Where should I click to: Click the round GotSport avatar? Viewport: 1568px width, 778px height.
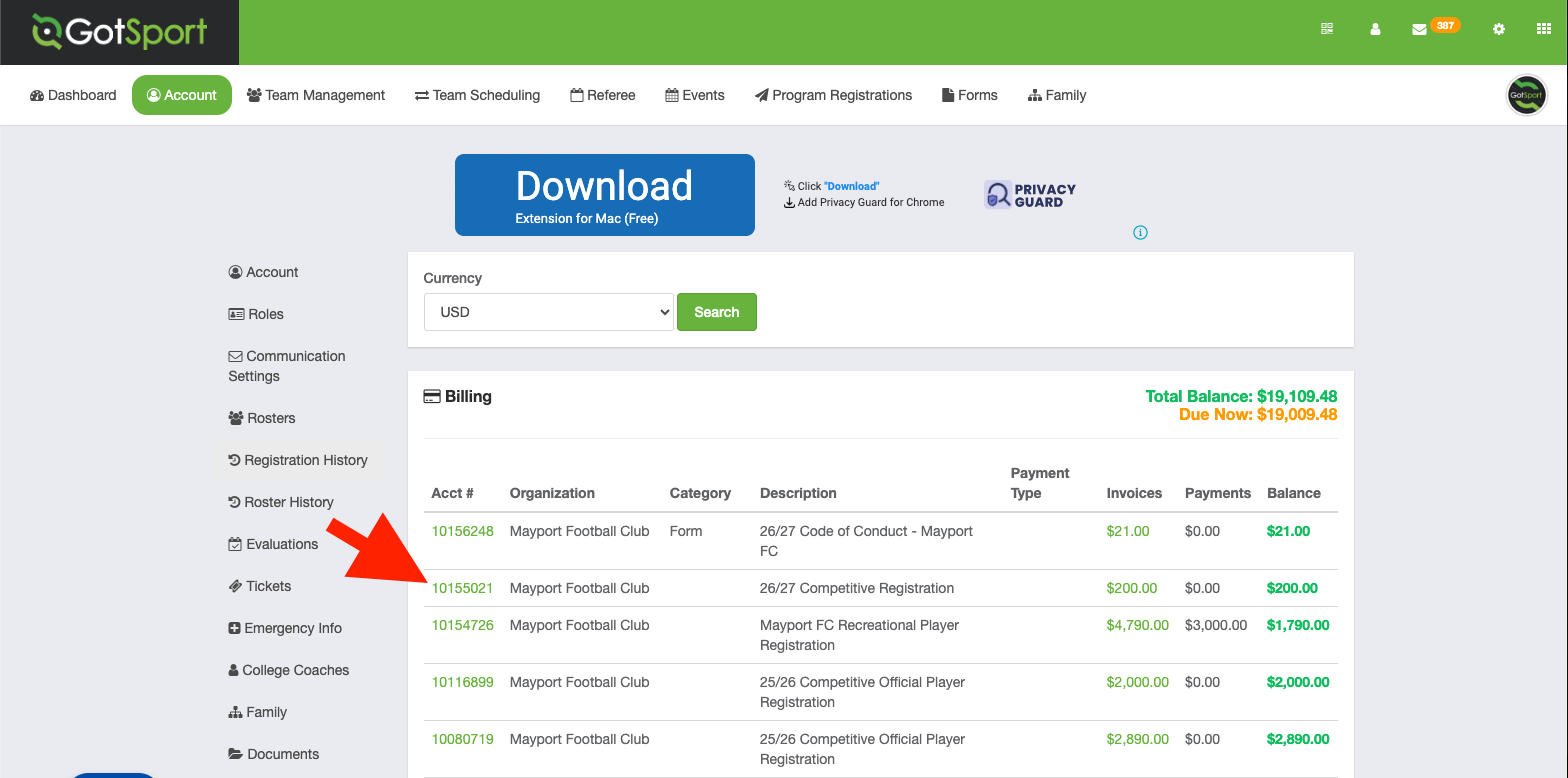tap(1527, 96)
